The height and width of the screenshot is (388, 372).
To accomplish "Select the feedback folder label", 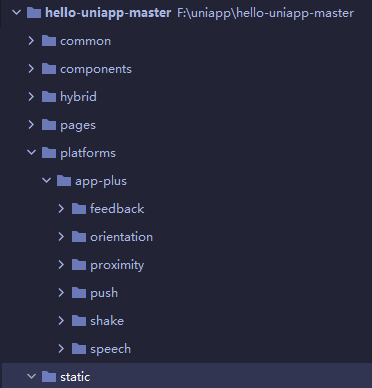I will (117, 209).
